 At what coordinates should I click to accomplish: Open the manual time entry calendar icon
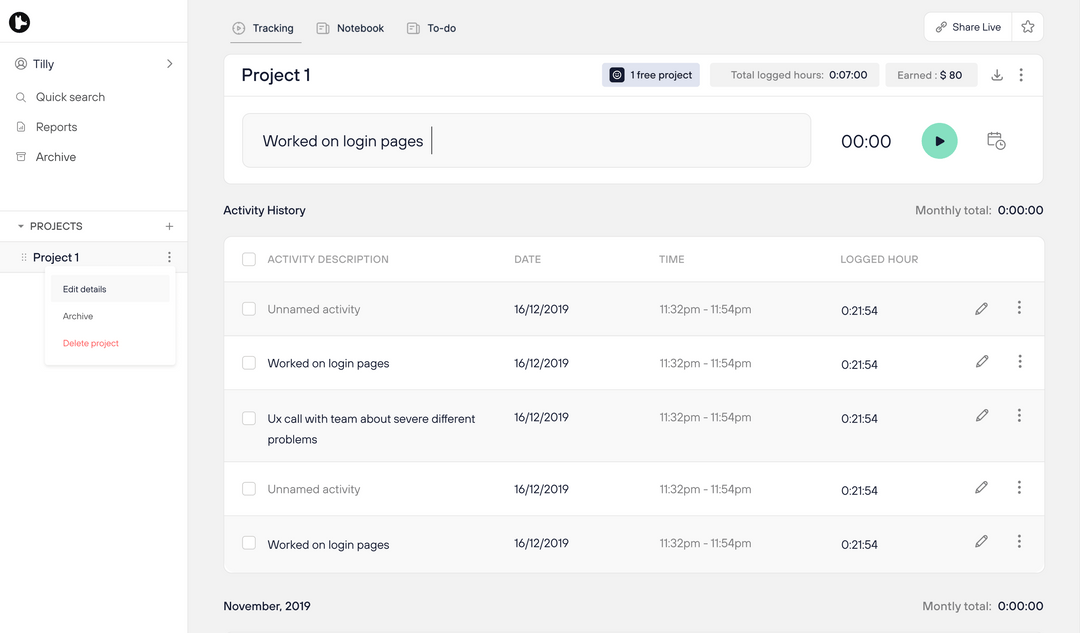(x=996, y=141)
